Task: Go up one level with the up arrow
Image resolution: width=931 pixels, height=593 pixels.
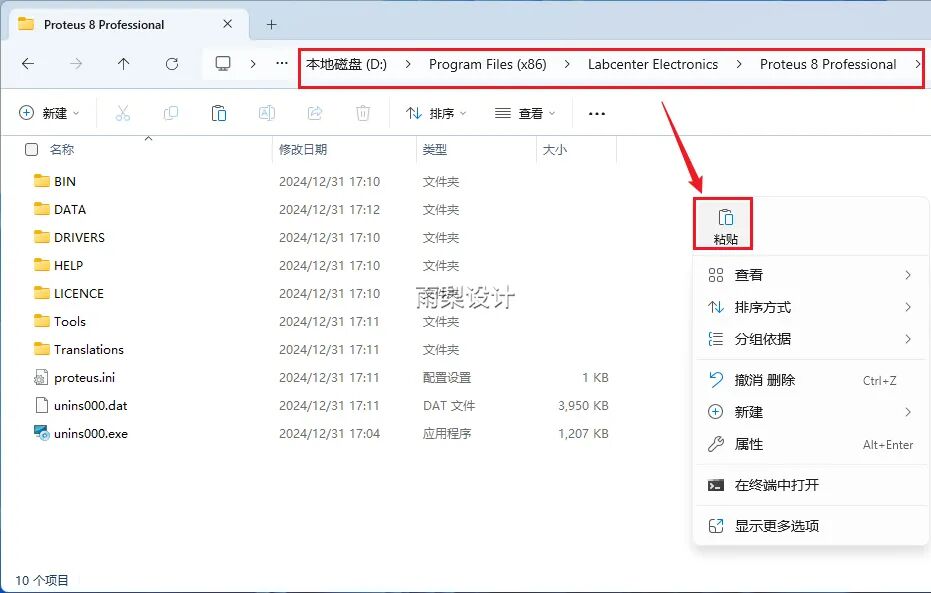Action: 121,64
